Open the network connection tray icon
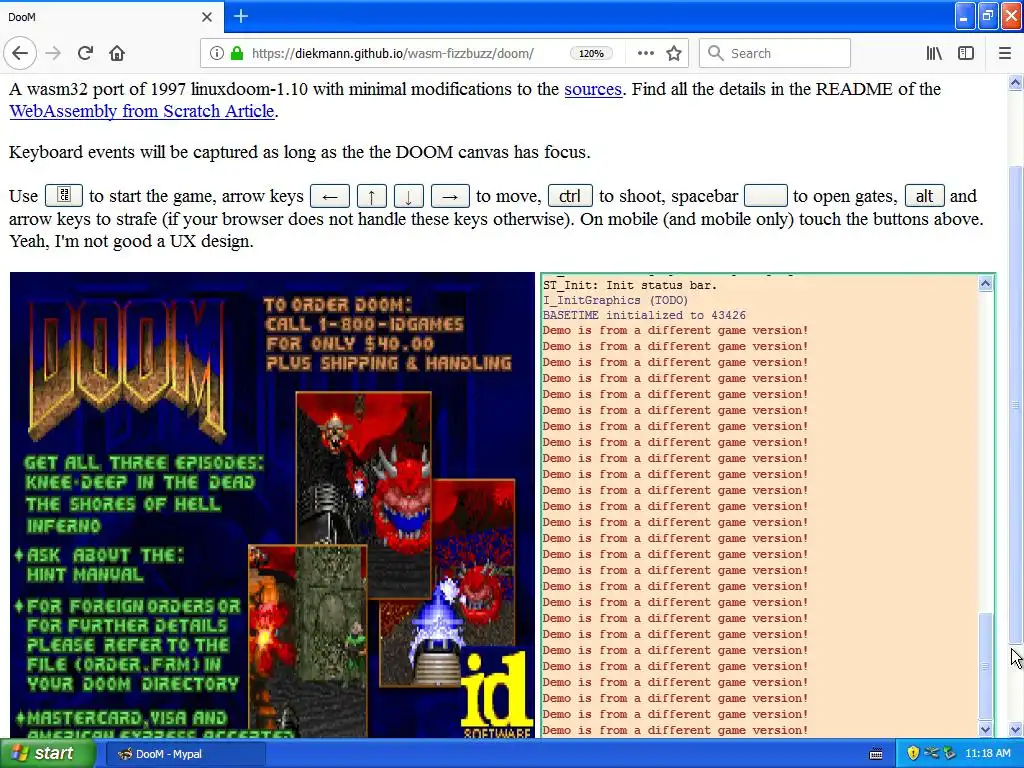The height and width of the screenshot is (768, 1024). [932, 754]
